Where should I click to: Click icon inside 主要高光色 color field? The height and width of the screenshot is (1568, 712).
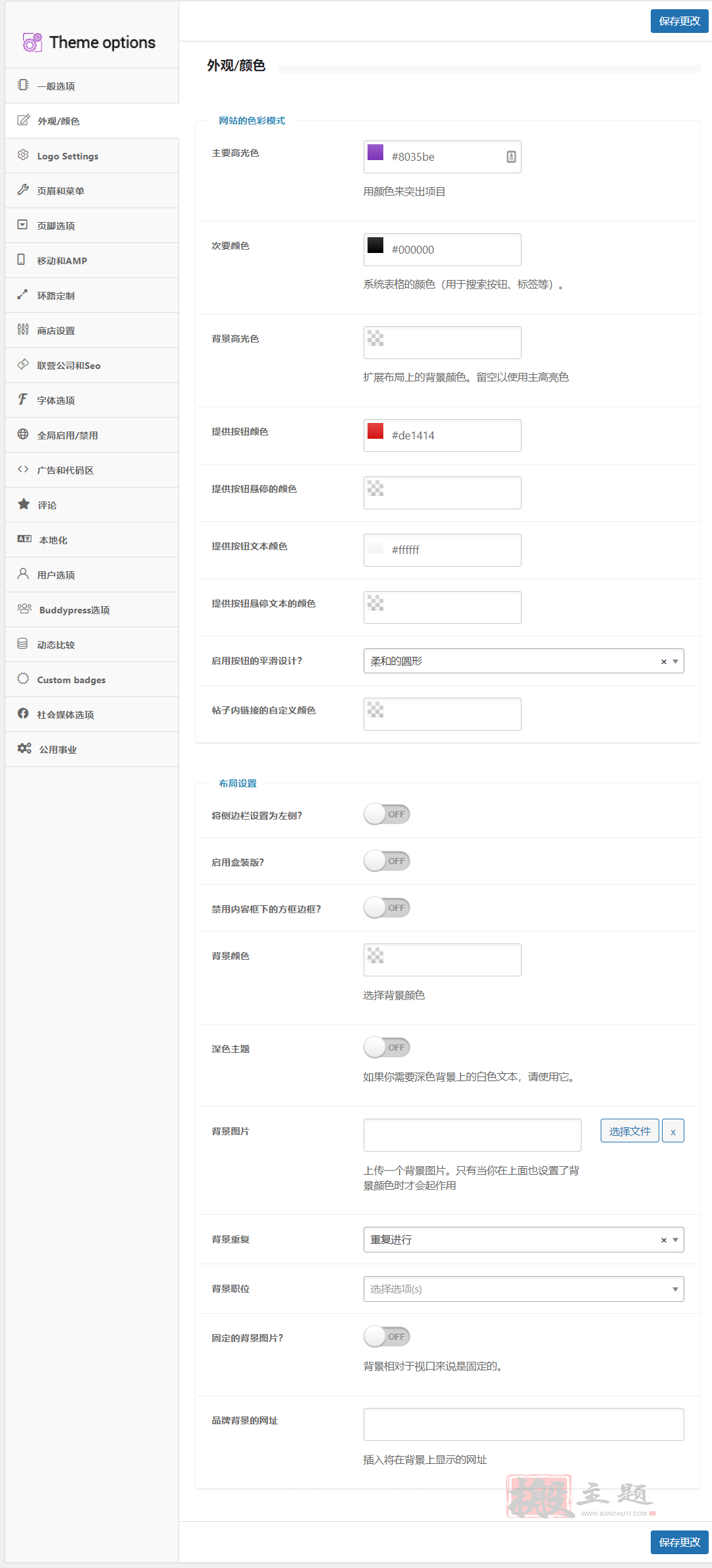[x=511, y=157]
